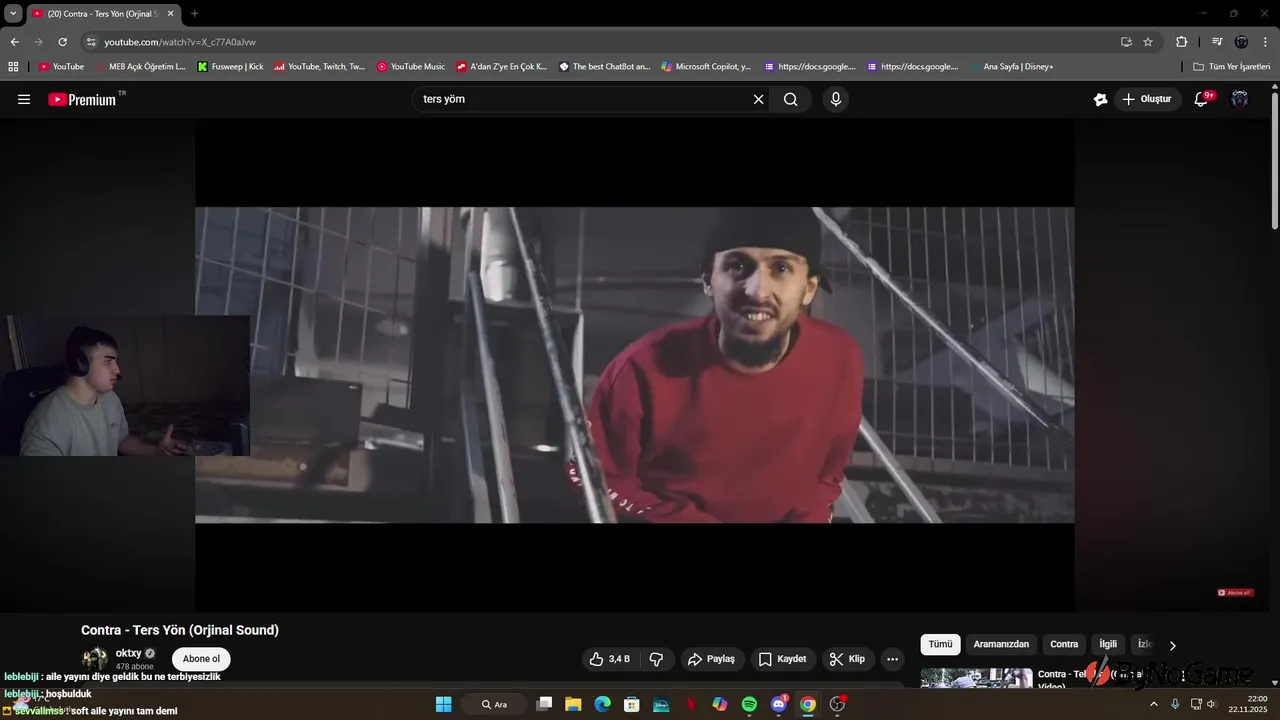Open Chrome three-dot menu

tap(1266, 42)
